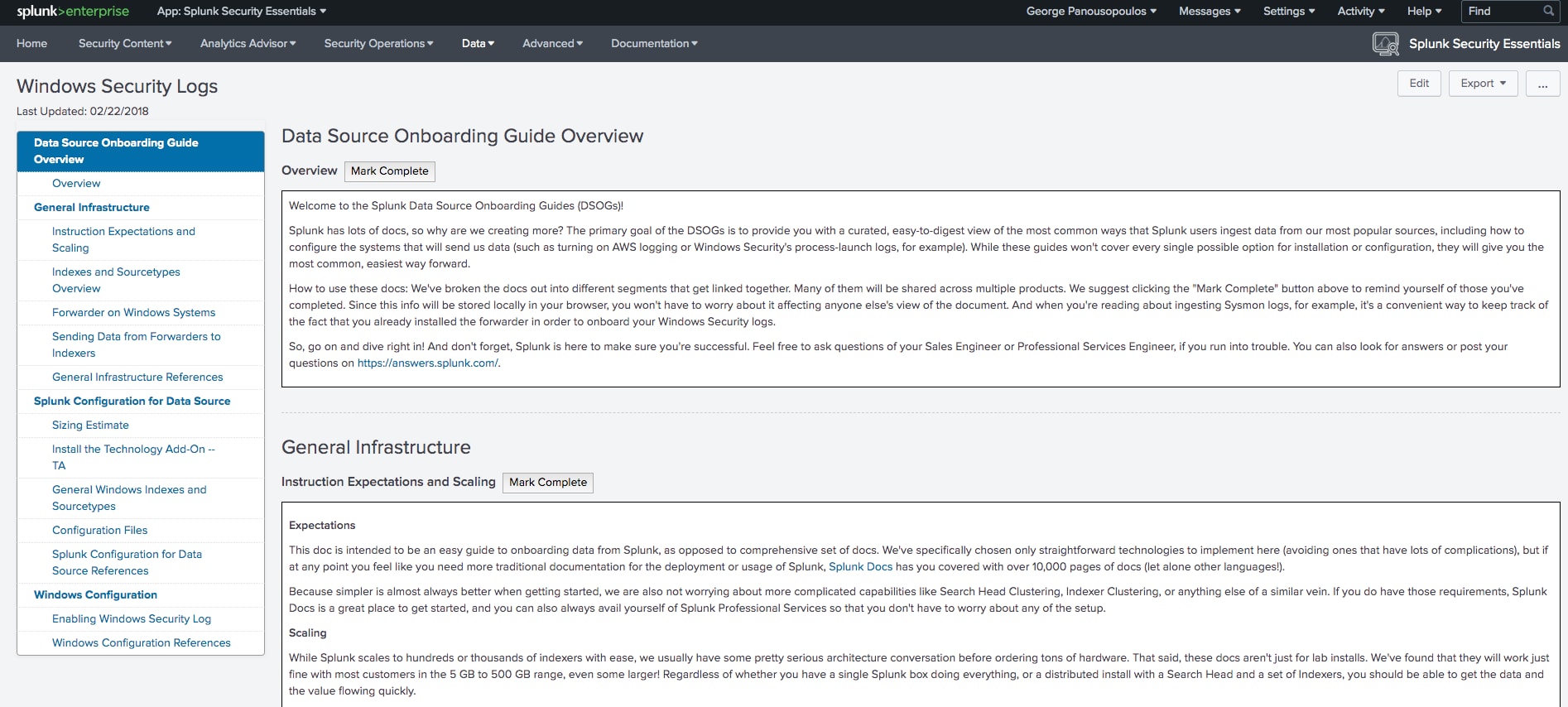
Task: Jump to Overview in sidebar
Action: click(76, 184)
